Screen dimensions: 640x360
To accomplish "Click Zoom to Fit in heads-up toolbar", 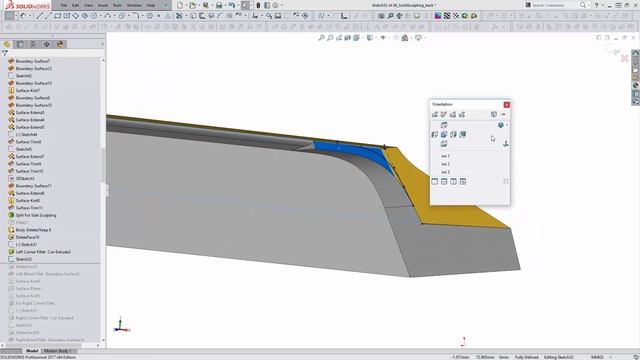I will point(321,38).
